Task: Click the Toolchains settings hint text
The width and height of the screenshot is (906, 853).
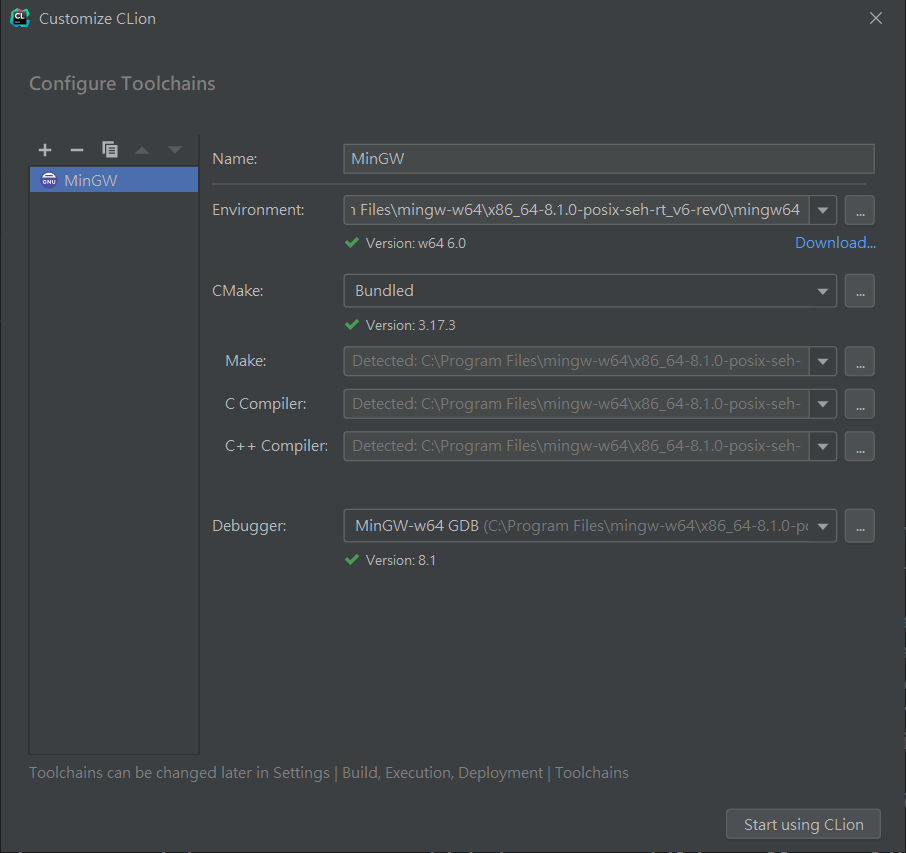Action: coord(329,773)
